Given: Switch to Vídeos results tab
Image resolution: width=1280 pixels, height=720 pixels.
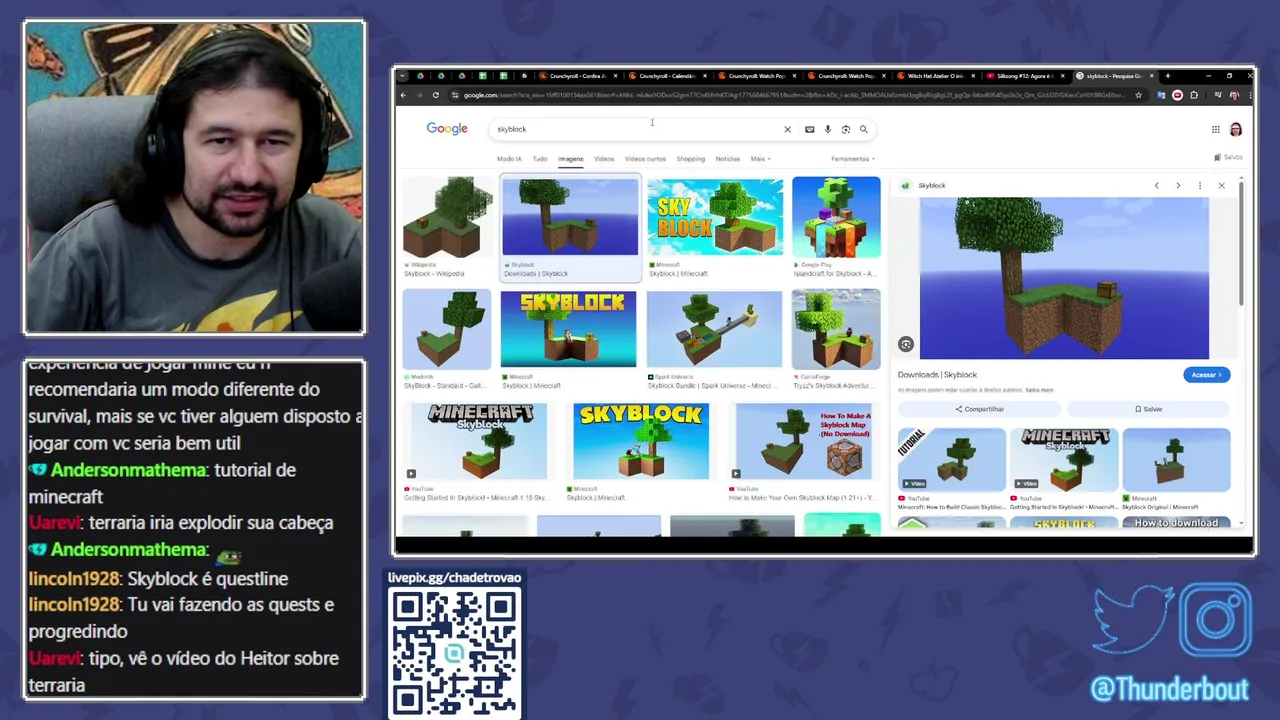Looking at the screenshot, I should click(604, 159).
